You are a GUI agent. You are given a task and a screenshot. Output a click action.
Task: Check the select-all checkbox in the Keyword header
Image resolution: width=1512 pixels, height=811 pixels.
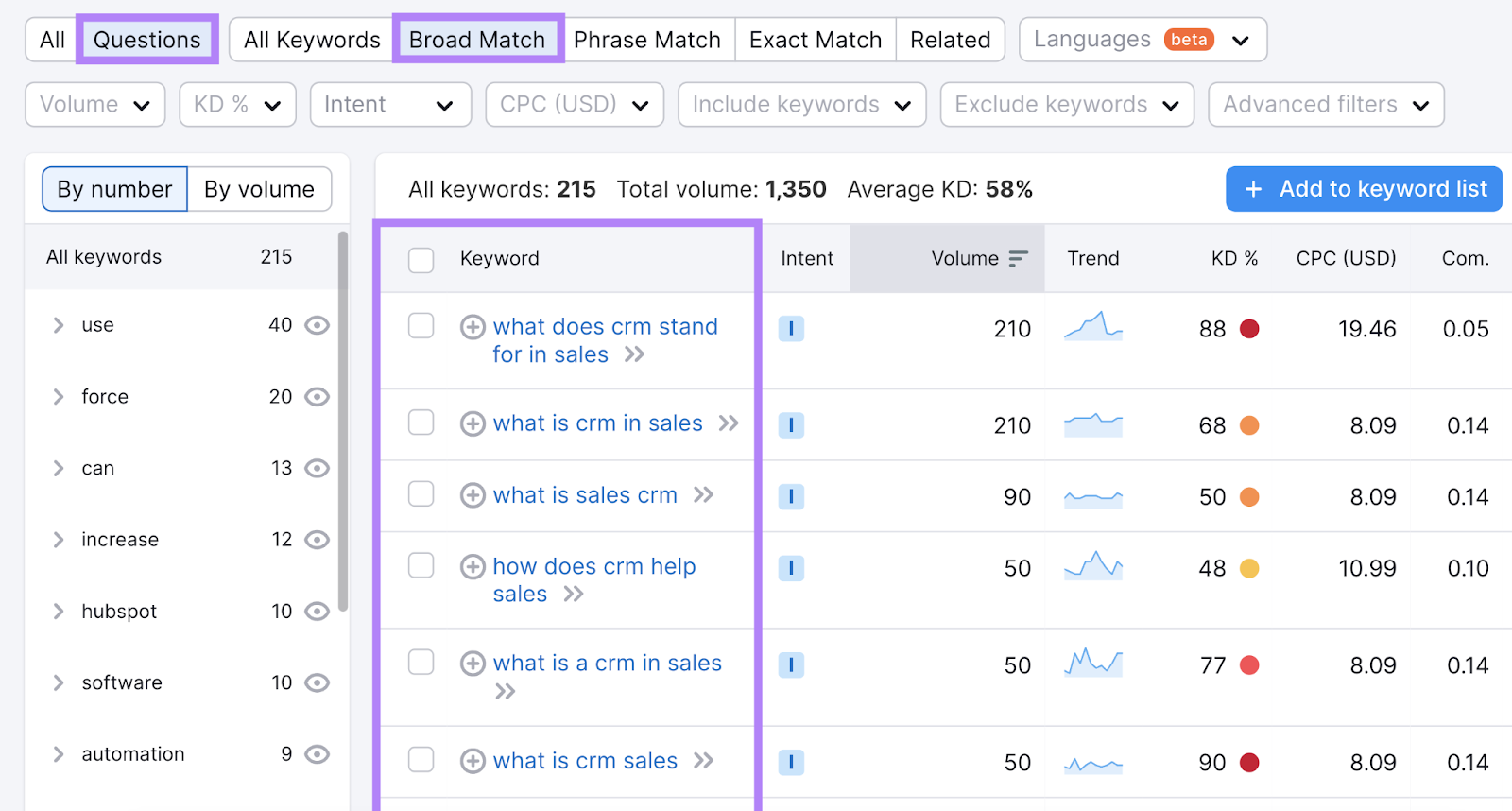tap(421, 259)
